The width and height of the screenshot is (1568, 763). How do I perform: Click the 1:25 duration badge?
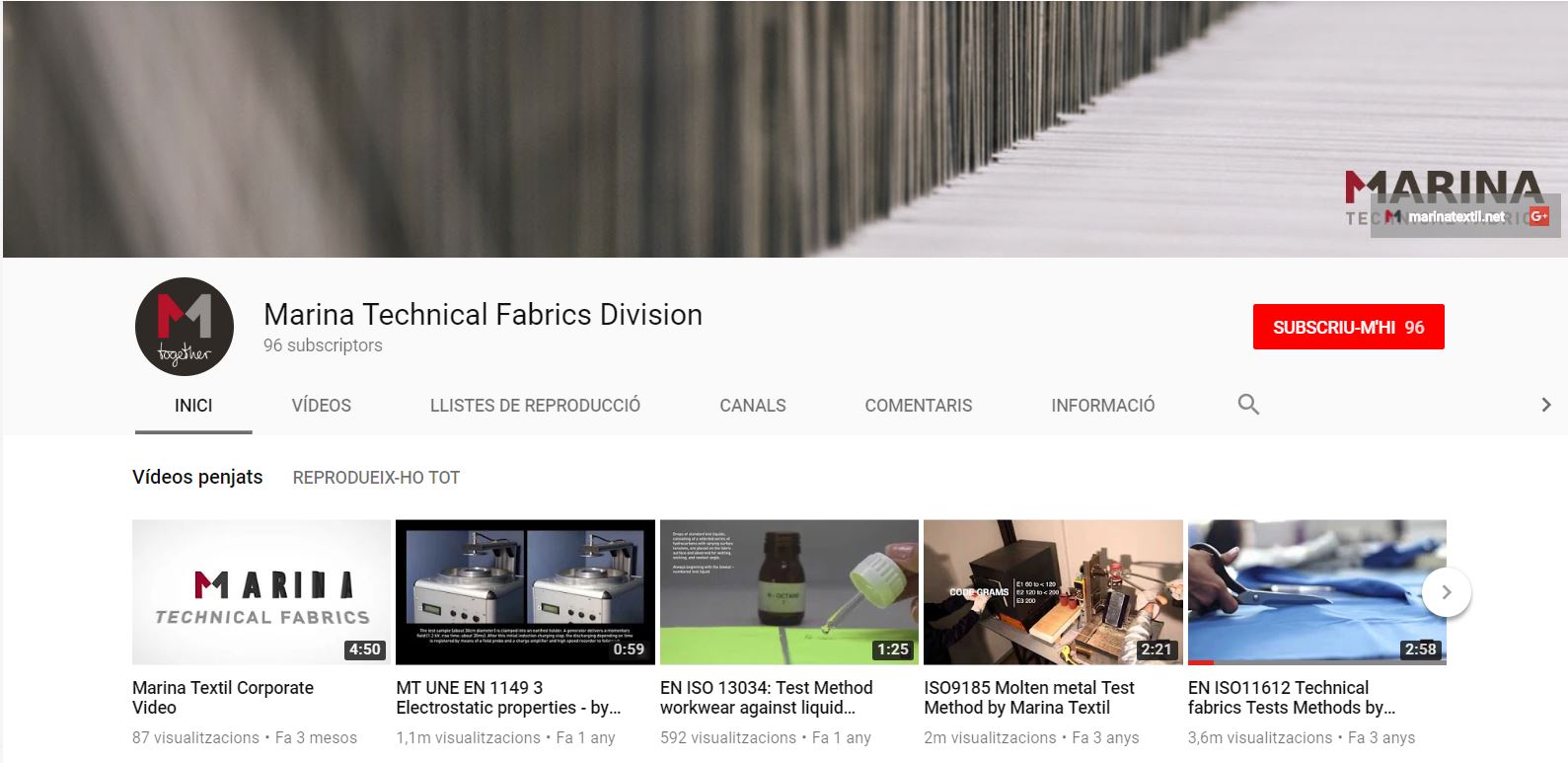[x=893, y=649]
